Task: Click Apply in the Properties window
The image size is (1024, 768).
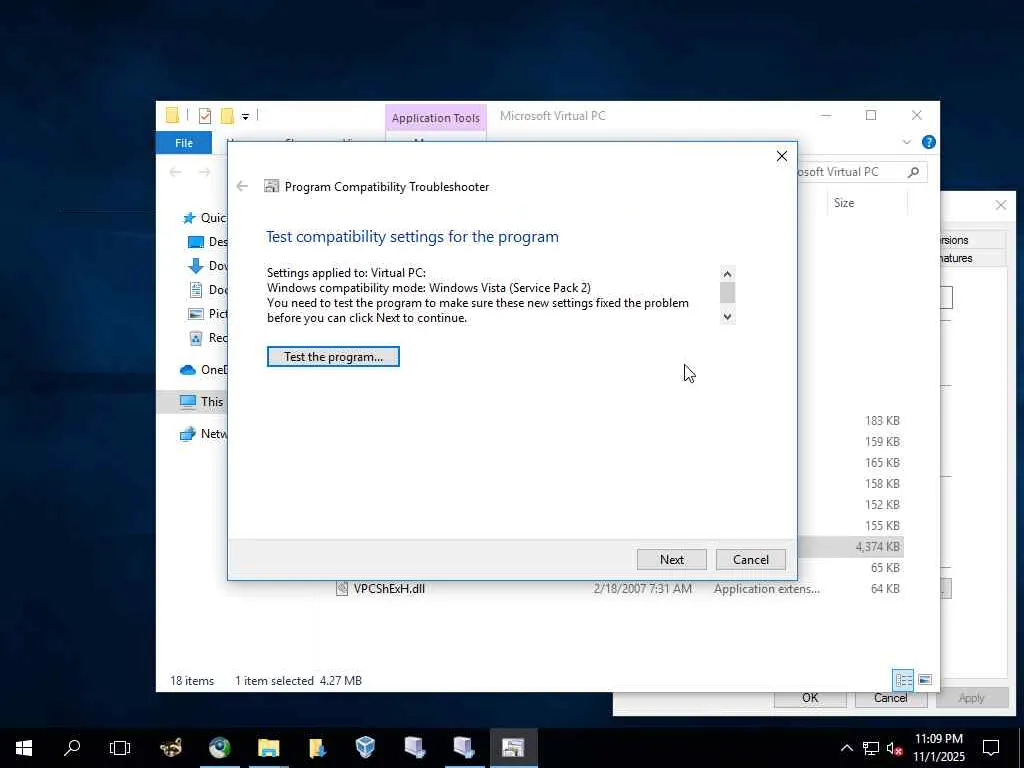Action: pyautogui.click(x=971, y=698)
